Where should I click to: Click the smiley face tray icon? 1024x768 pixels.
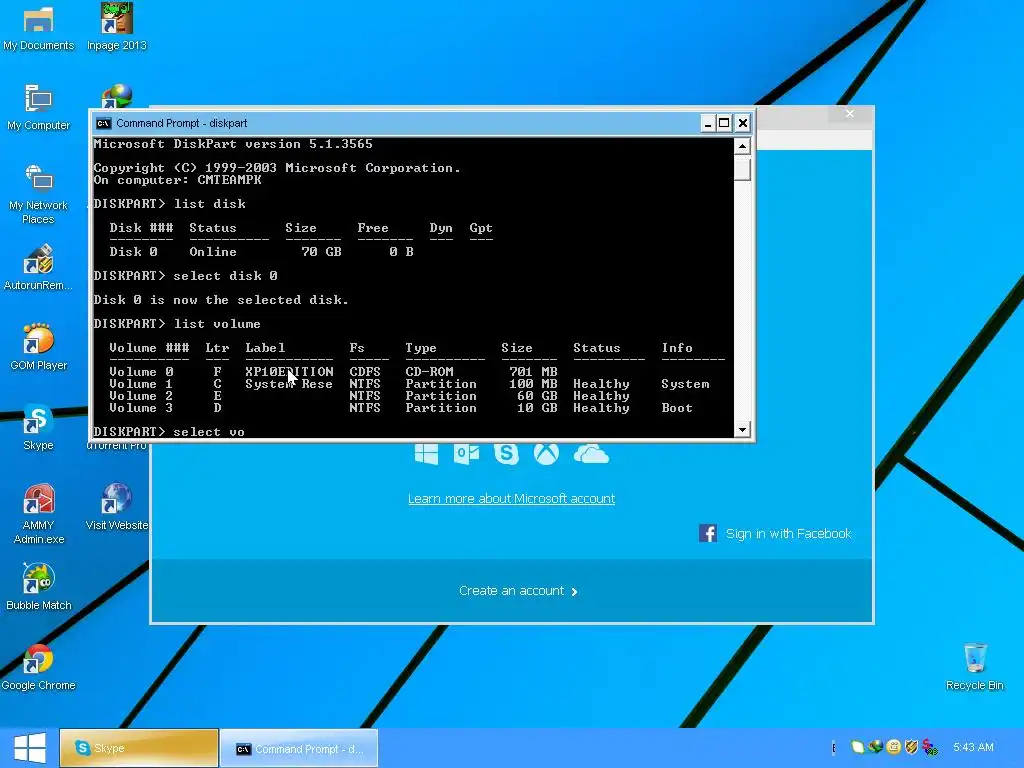coord(894,746)
